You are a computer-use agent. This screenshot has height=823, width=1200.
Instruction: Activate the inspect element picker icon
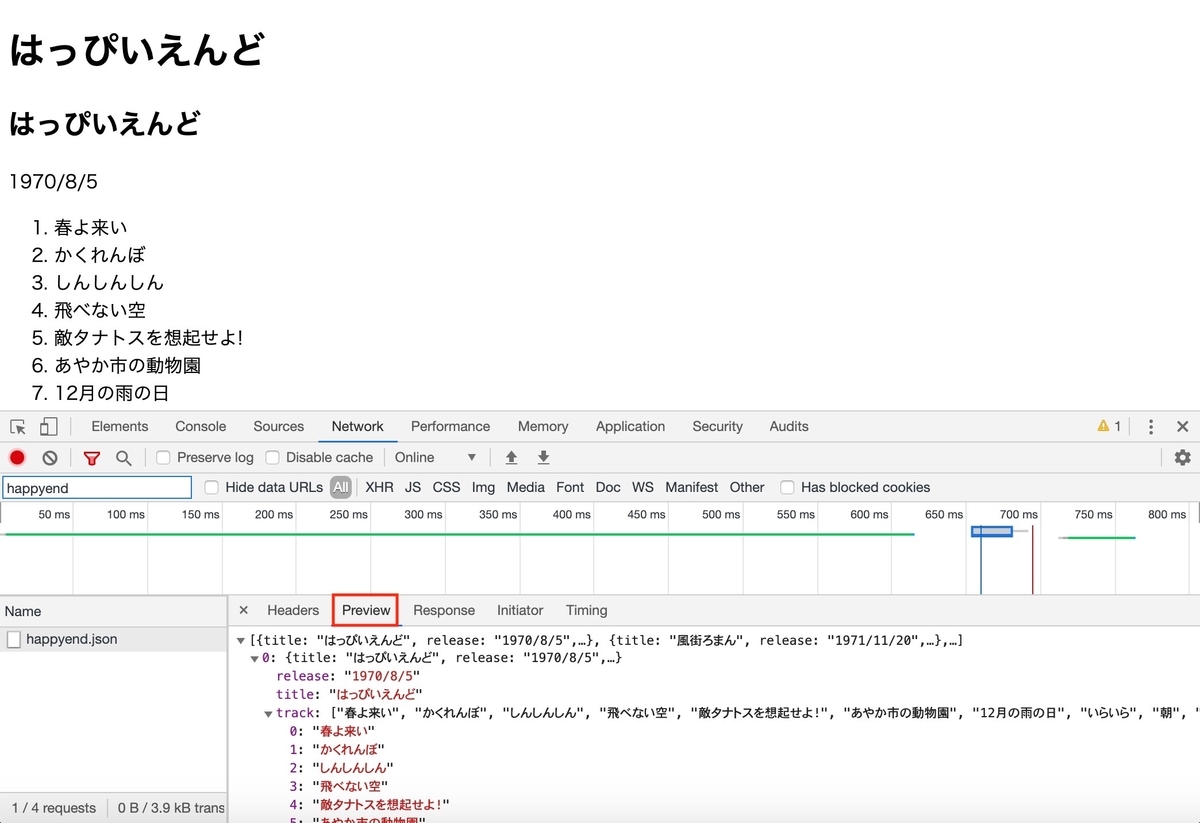[x=18, y=427]
